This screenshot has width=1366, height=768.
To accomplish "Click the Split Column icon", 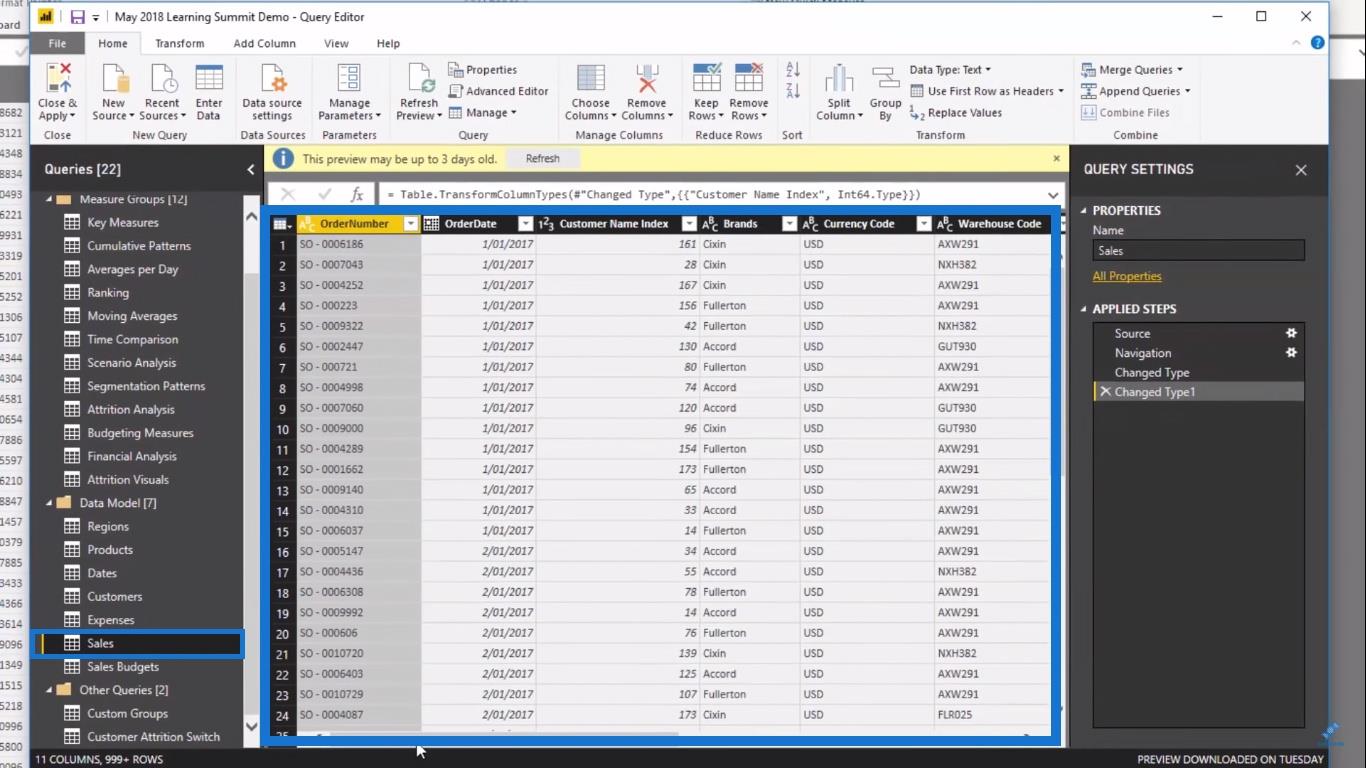I will coord(839,80).
